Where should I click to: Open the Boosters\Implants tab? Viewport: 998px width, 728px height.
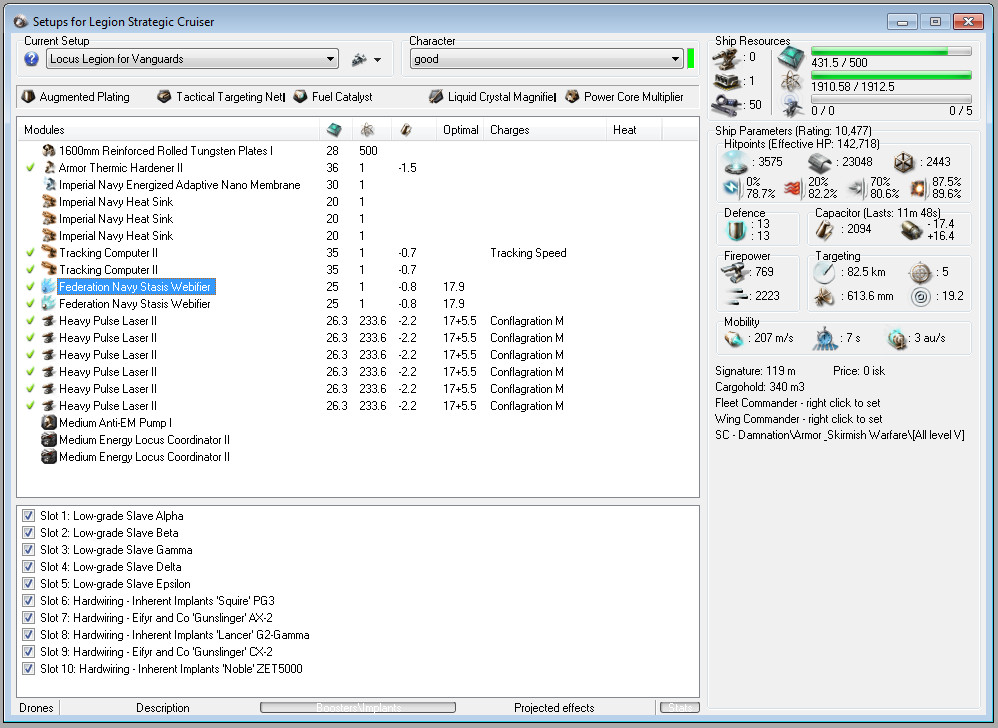coord(358,708)
